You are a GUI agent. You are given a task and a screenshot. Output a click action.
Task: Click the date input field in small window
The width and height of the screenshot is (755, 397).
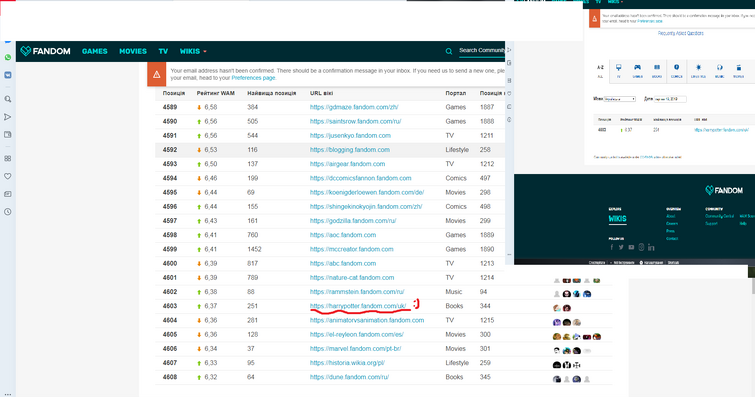click(x=670, y=99)
